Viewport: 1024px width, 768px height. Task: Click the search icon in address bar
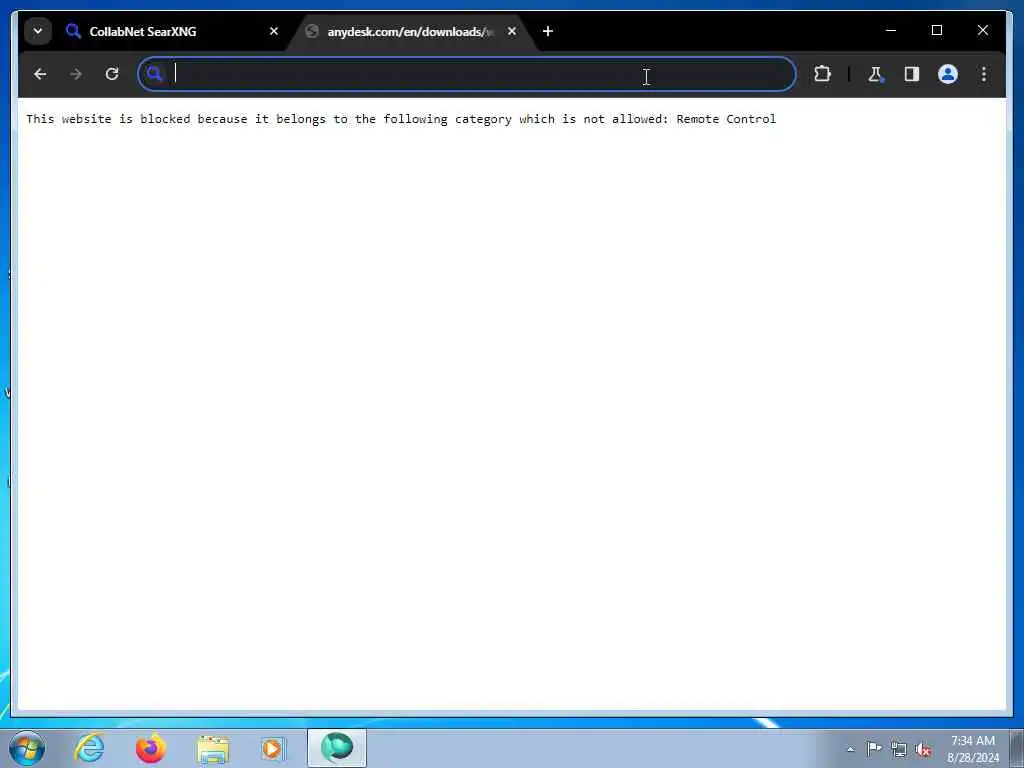[154, 74]
